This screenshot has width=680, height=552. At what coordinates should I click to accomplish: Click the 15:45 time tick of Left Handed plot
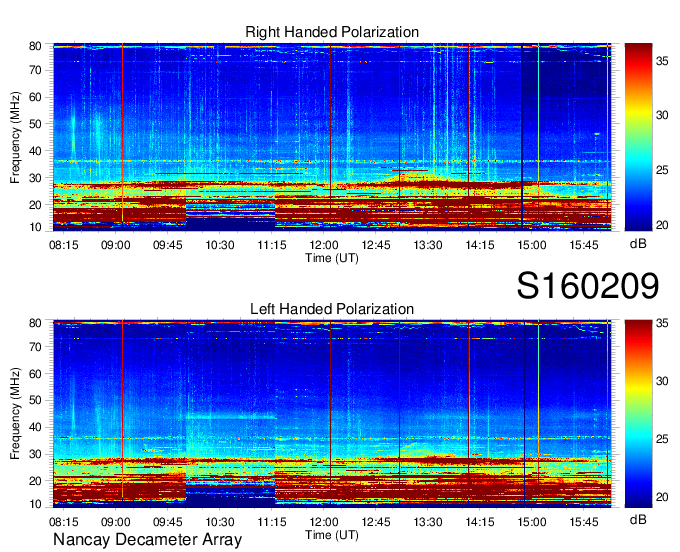(x=584, y=522)
